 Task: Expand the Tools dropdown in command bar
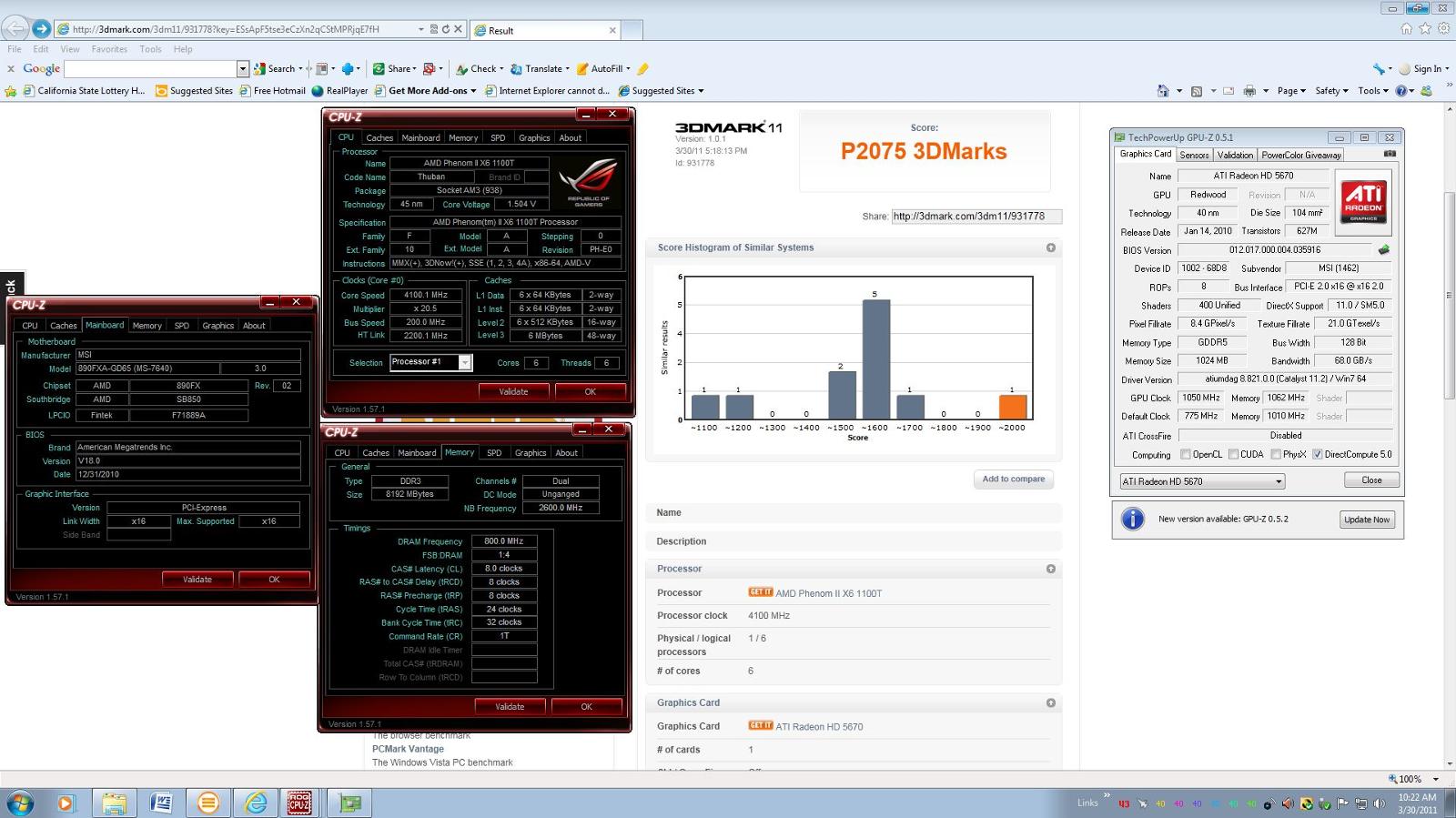[x=1373, y=91]
